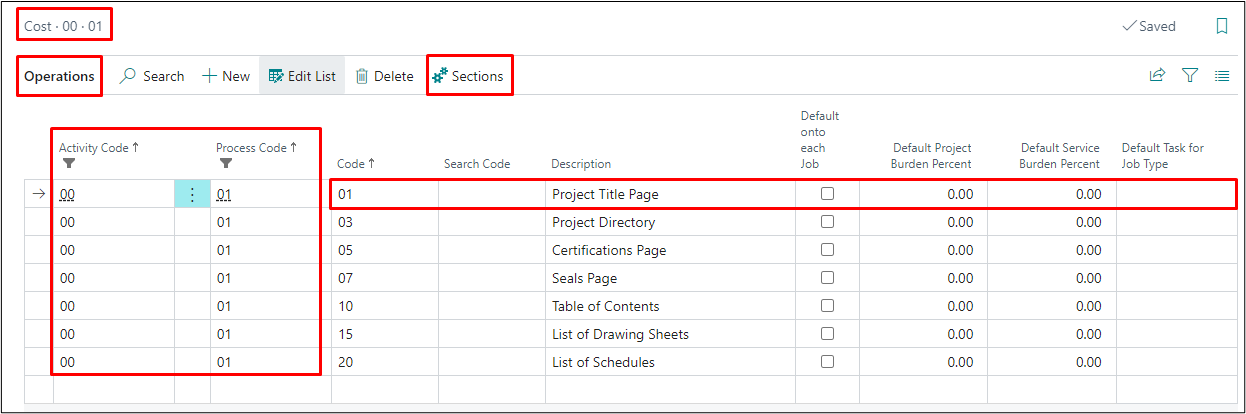The width and height of the screenshot is (1246, 414).
Task: Check Default onto each Job for Project Title Page
Action: coord(827,194)
